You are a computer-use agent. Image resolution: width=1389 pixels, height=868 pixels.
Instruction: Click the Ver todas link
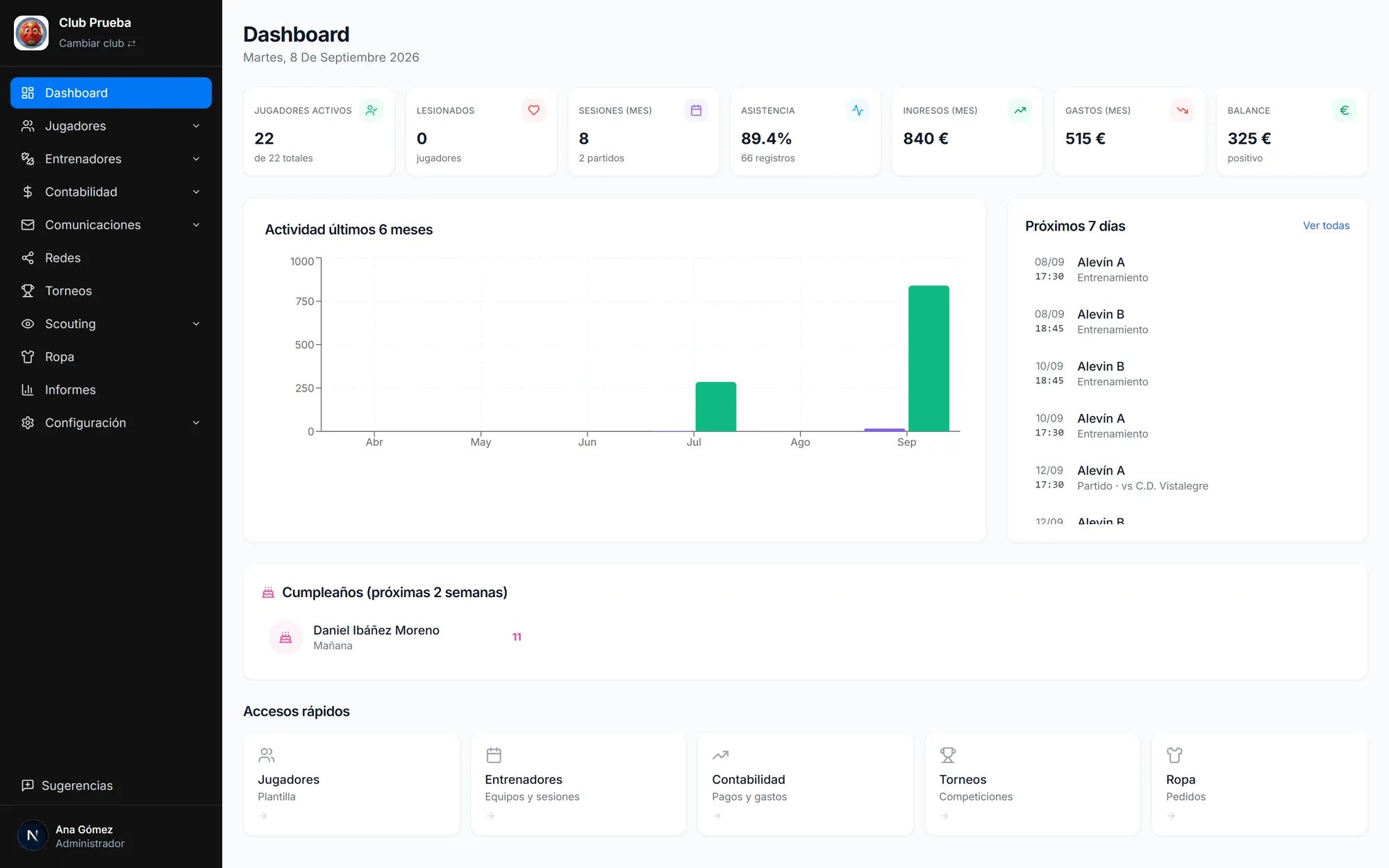1326,226
